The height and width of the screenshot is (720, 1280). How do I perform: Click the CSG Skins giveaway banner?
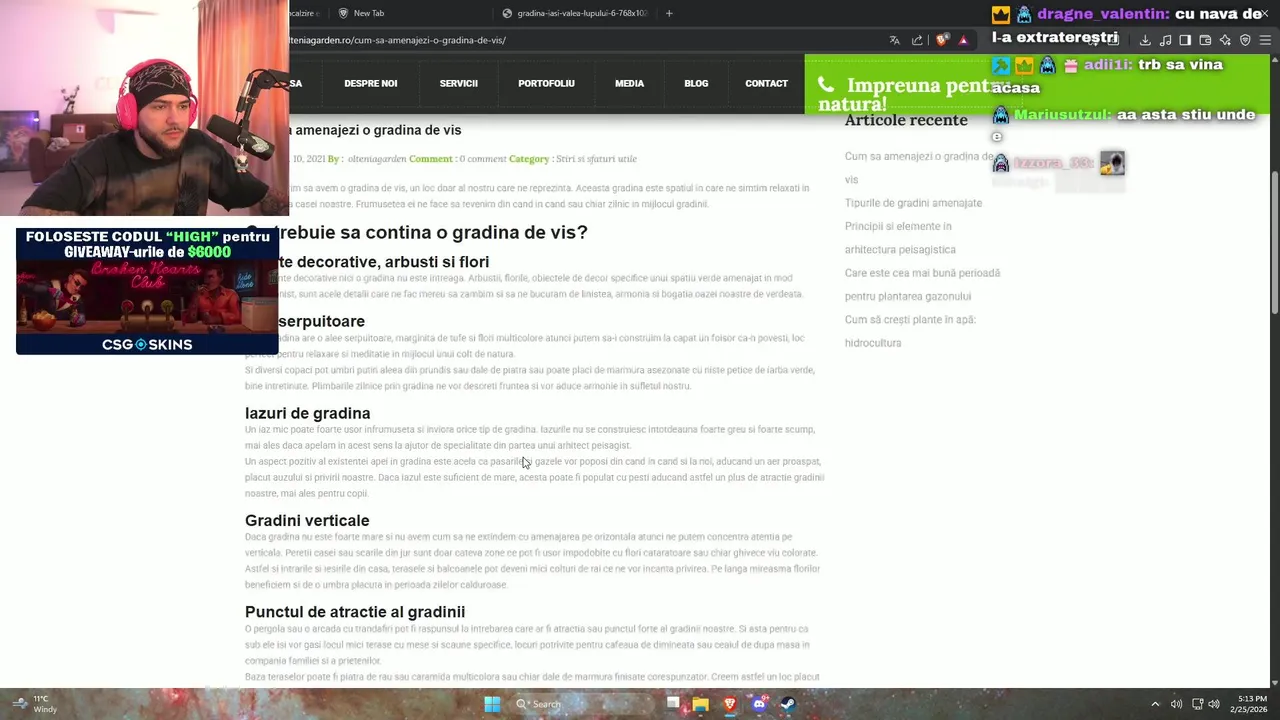click(x=147, y=291)
